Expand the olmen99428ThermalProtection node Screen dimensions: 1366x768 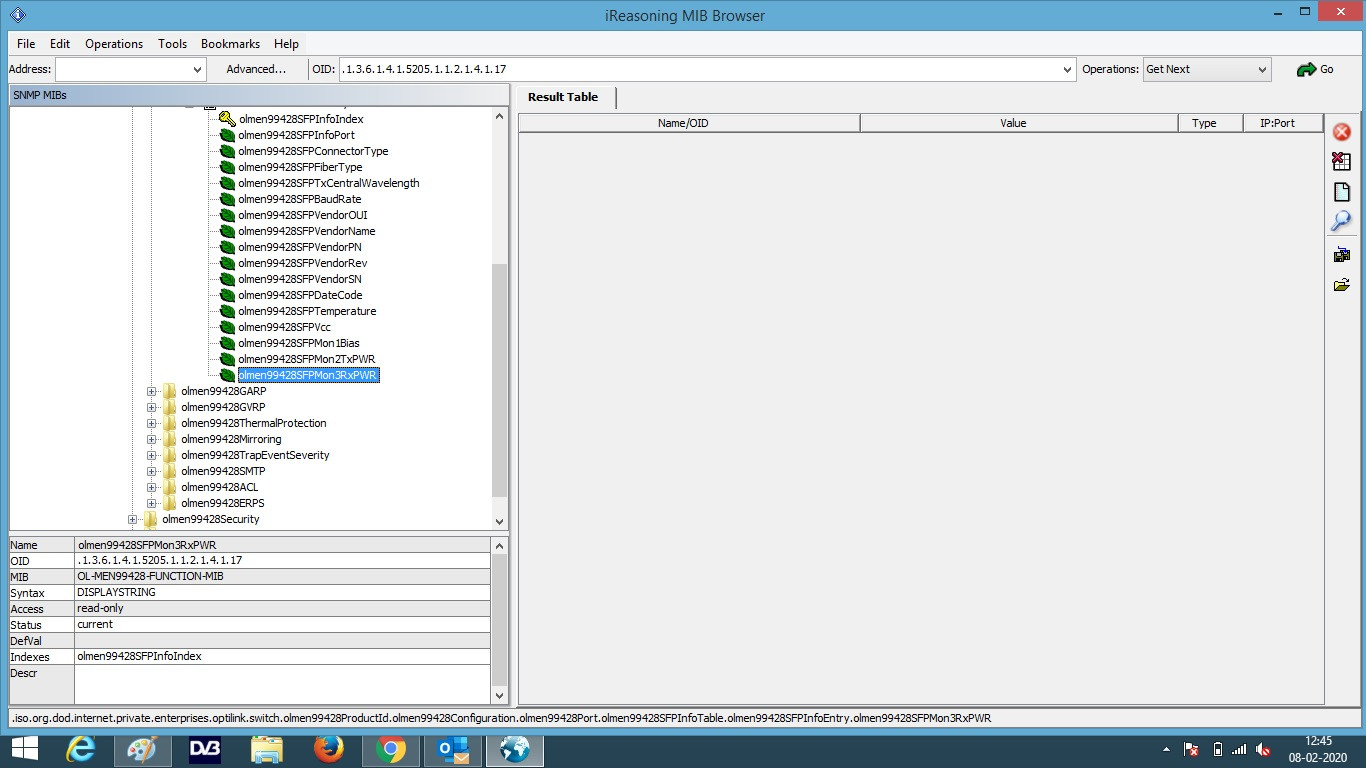(152, 423)
